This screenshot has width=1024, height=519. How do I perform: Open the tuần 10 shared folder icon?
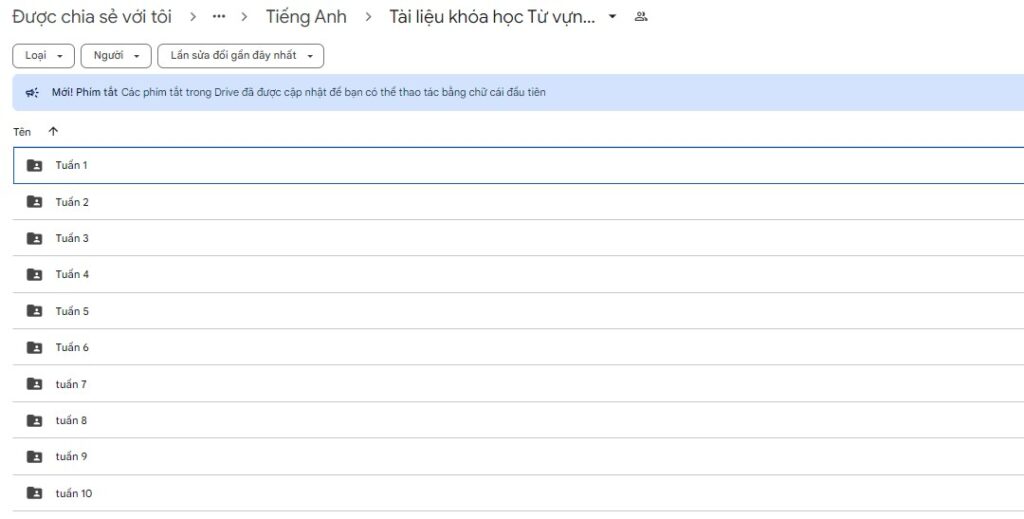35,493
